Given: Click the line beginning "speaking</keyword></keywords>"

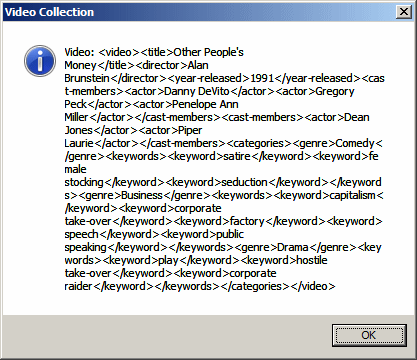Looking at the screenshot, I should [x=223, y=247].
